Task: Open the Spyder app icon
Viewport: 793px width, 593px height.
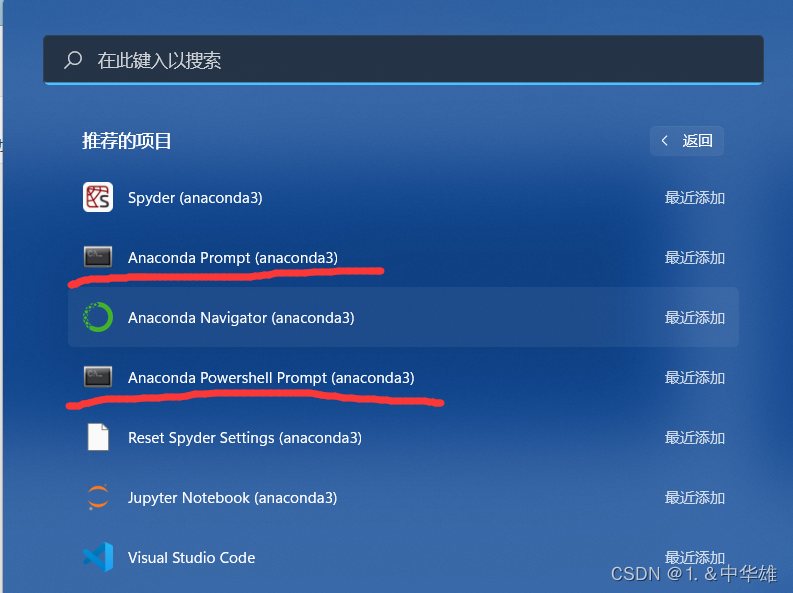Action: 98,197
